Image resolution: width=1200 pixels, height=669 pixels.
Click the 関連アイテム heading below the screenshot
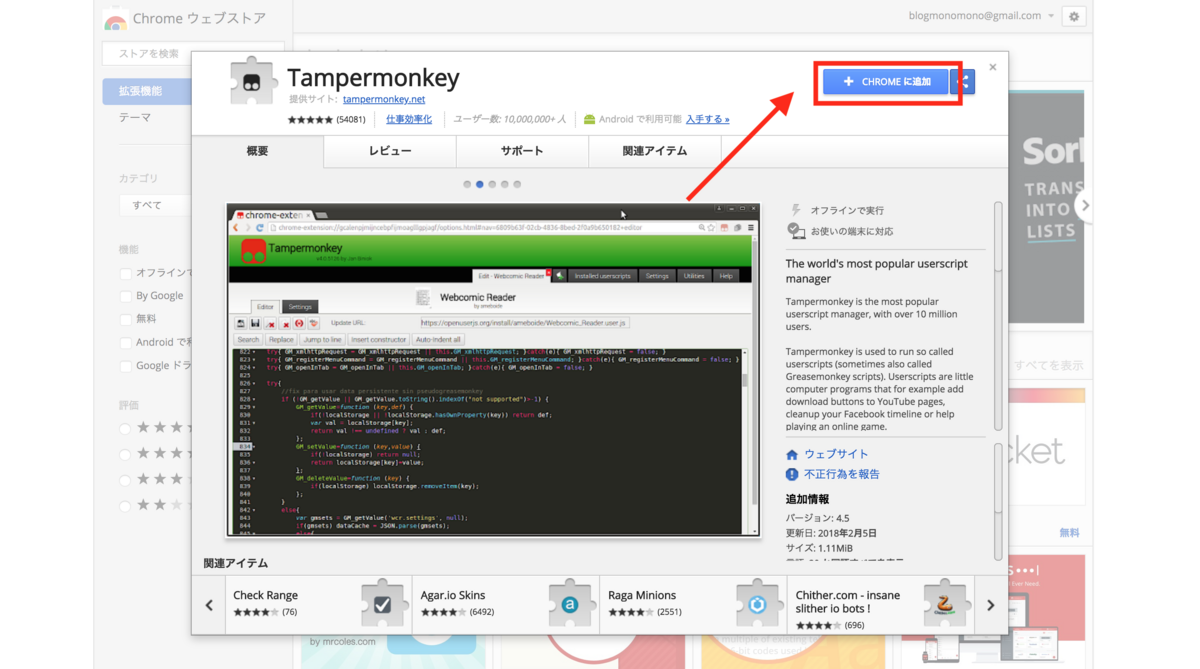236,564
